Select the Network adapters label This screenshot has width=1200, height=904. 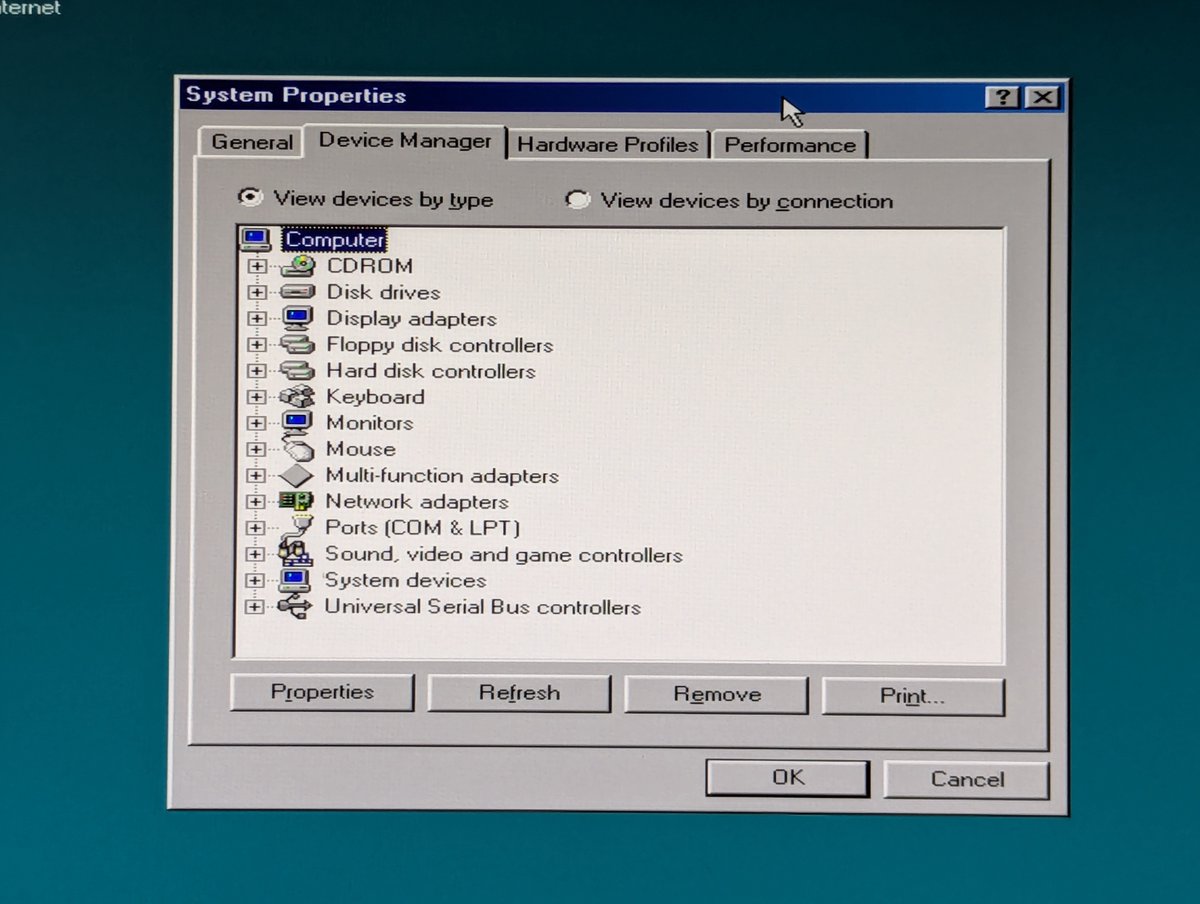coord(417,502)
